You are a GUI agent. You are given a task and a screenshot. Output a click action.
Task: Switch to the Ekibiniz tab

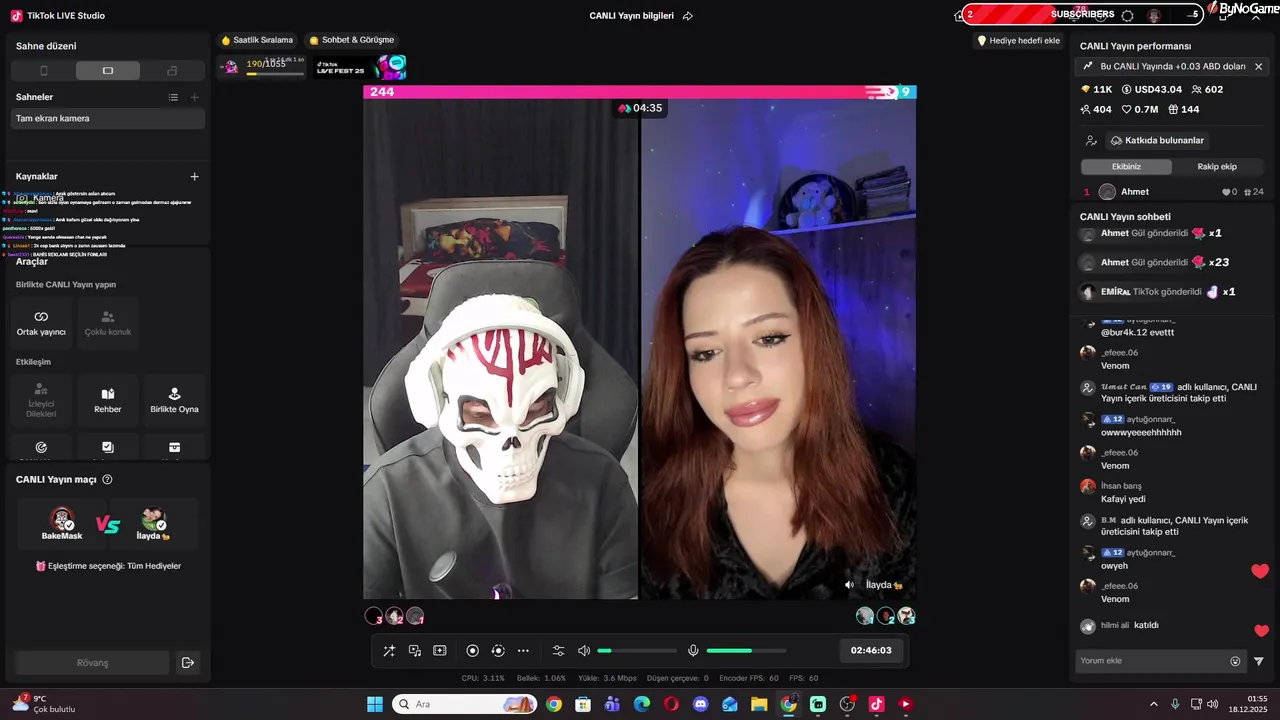[x=1126, y=167]
